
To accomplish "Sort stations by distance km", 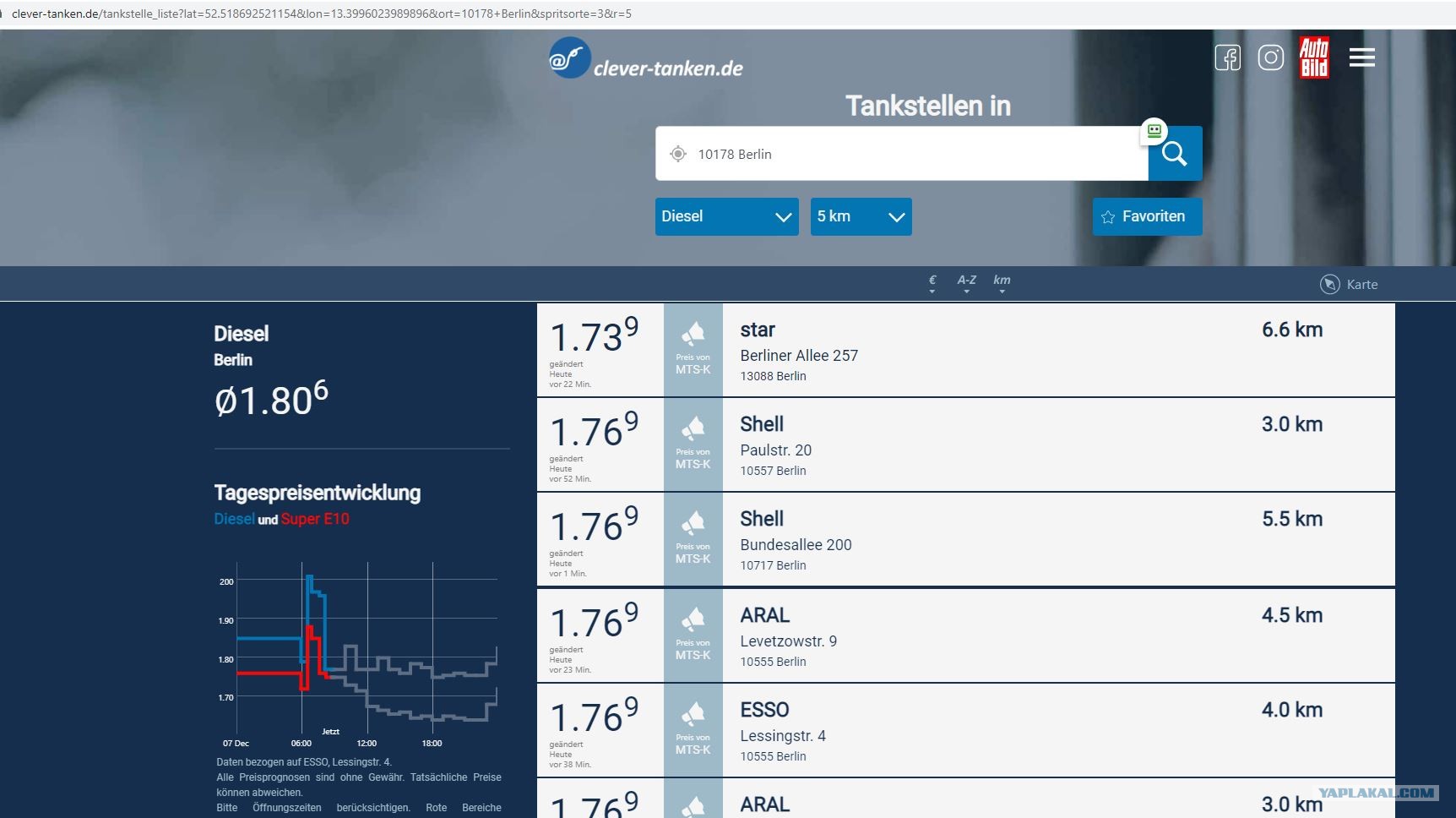I will [1002, 283].
